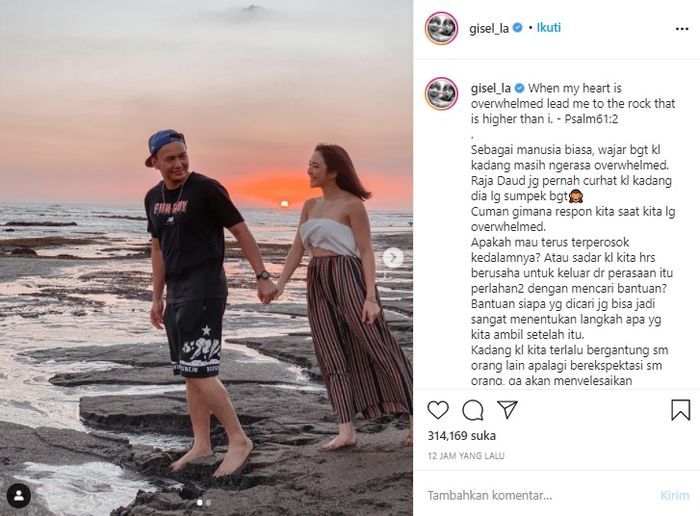The width and height of the screenshot is (700, 516).
Task: View the 314,169 suka likes list
Action: pyautogui.click(x=461, y=436)
